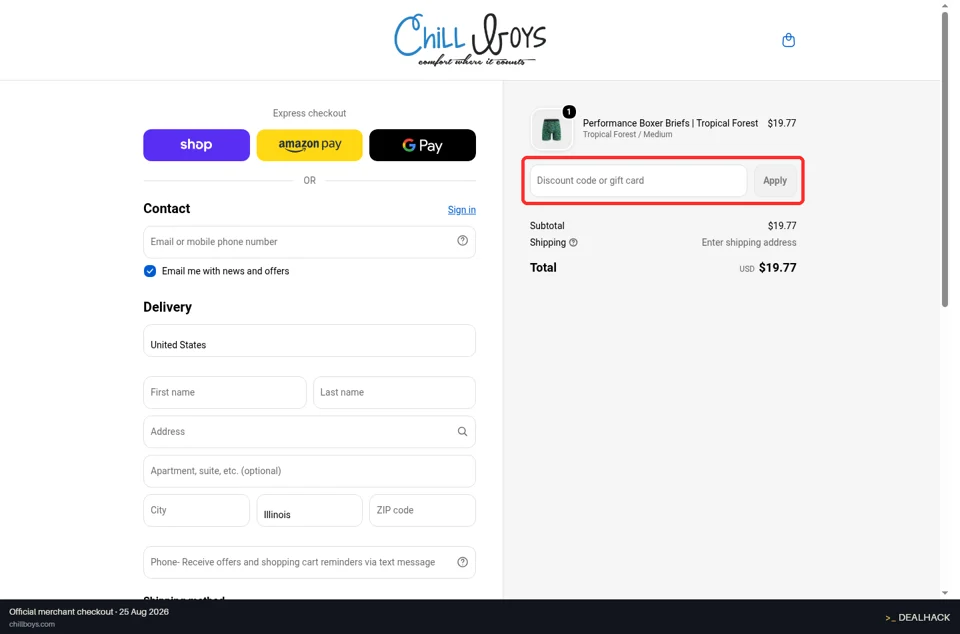Click the chillboys.com domain text
960x634 pixels.
point(32,624)
